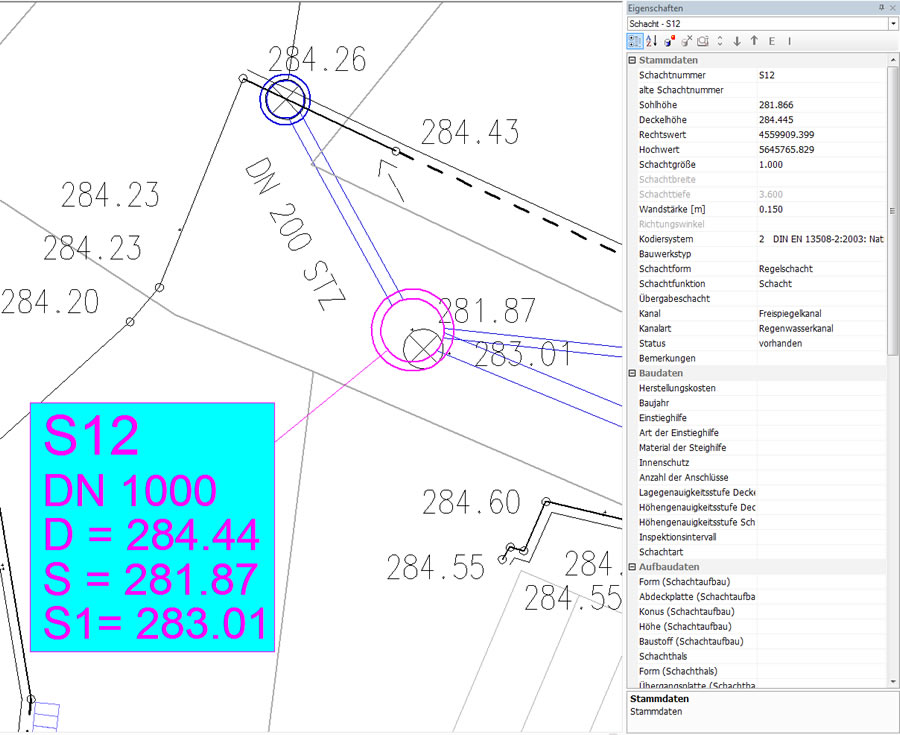Screen dimensions: 900x735
Task: Click the scrollbar up arrow in properties
Action: tap(893, 60)
